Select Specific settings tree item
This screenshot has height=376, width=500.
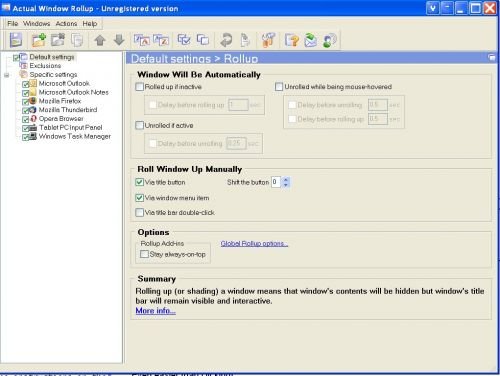tap(53, 74)
